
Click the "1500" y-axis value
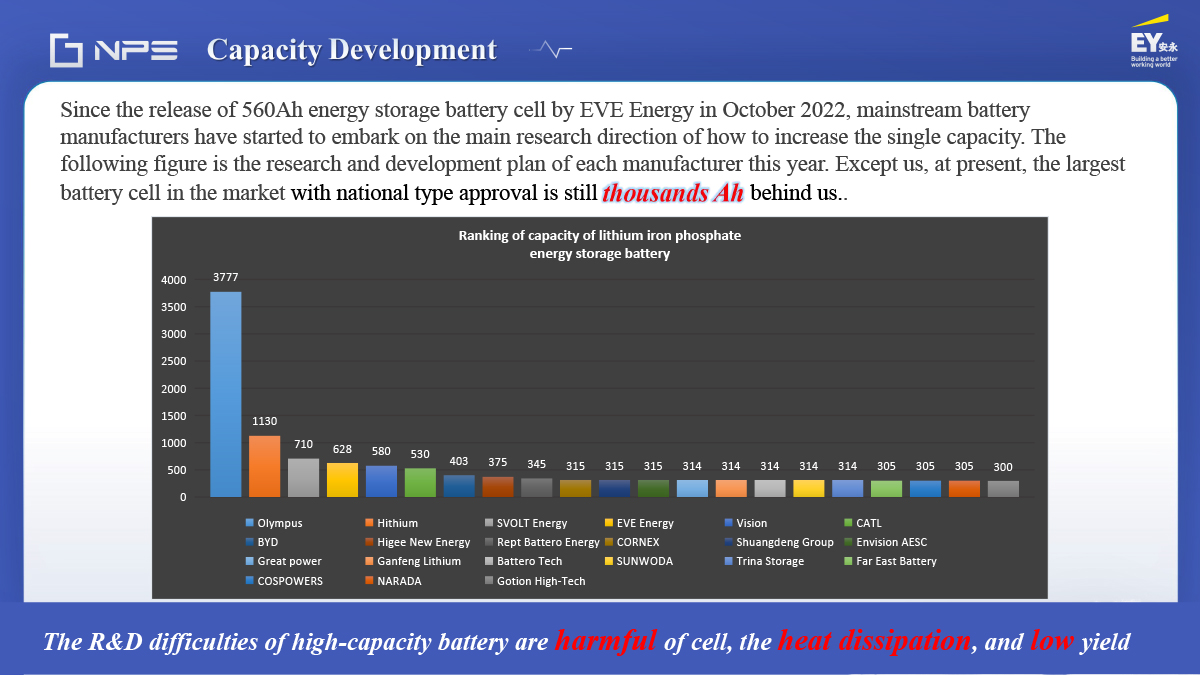tap(174, 416)
